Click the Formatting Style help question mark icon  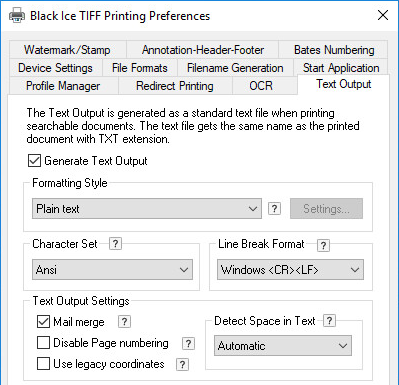pos(274,209)
